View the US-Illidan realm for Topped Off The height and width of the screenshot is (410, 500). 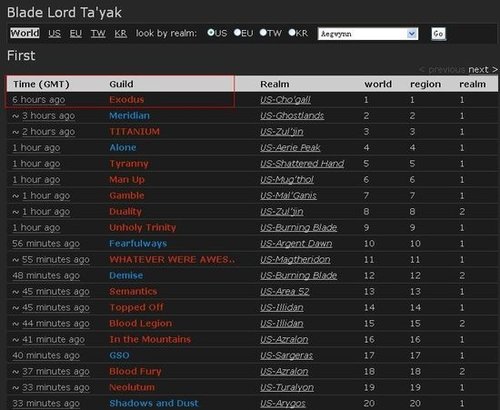click(x=282, y=307)
